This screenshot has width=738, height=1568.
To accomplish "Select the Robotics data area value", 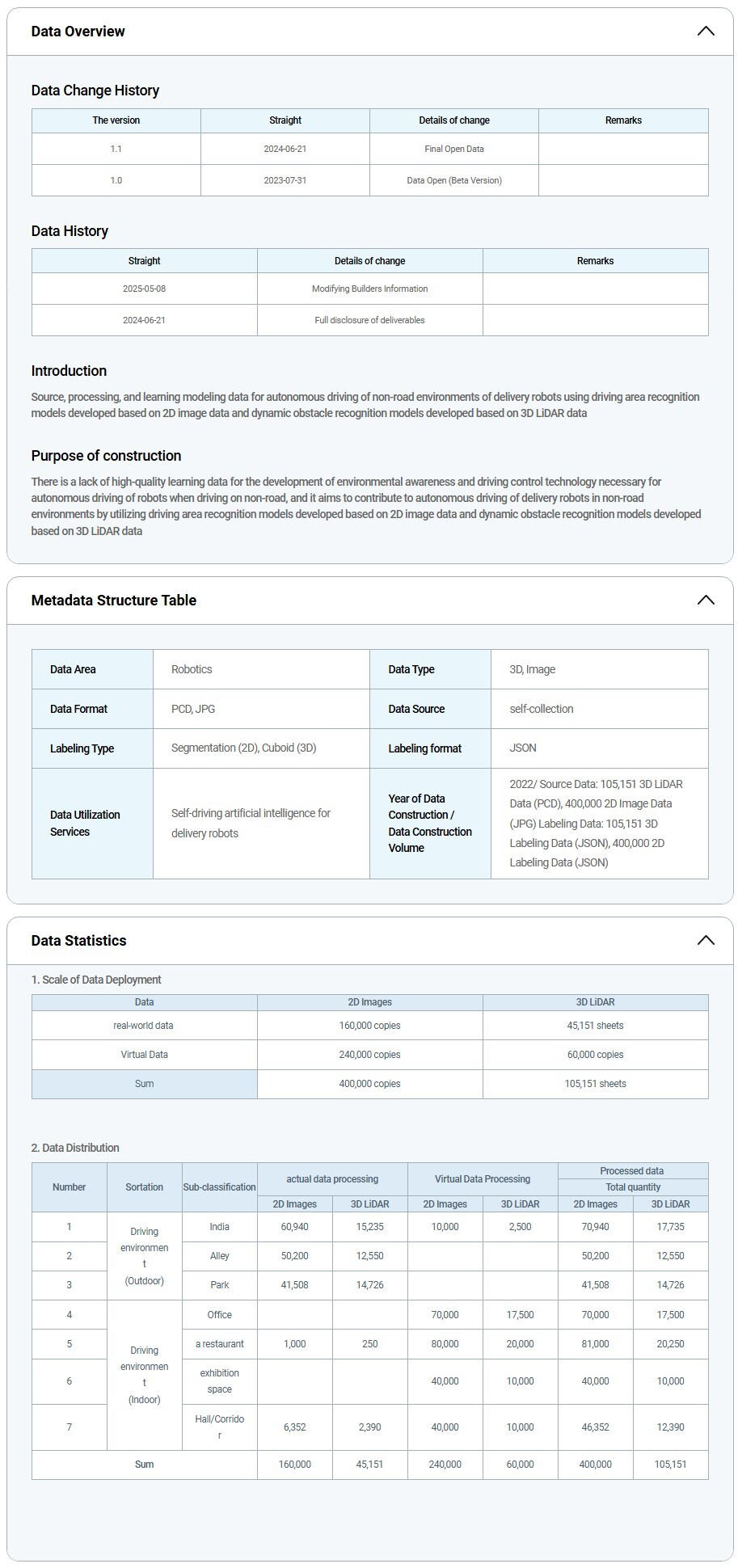I will coord(192,669).
